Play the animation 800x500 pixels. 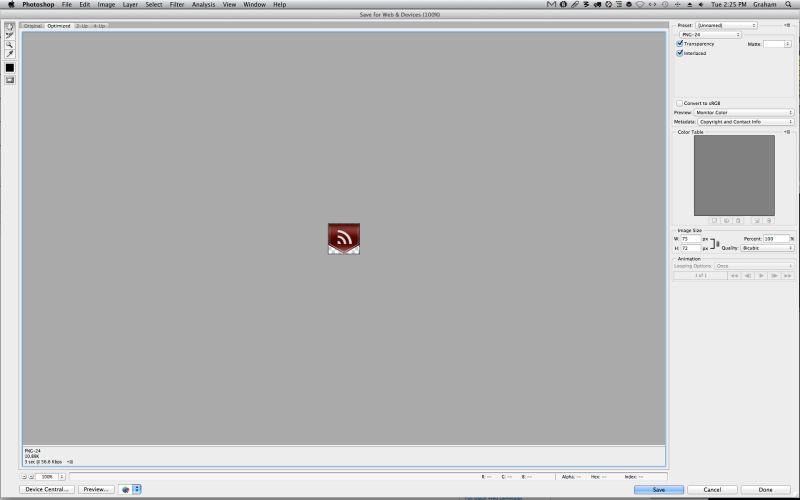761,276
